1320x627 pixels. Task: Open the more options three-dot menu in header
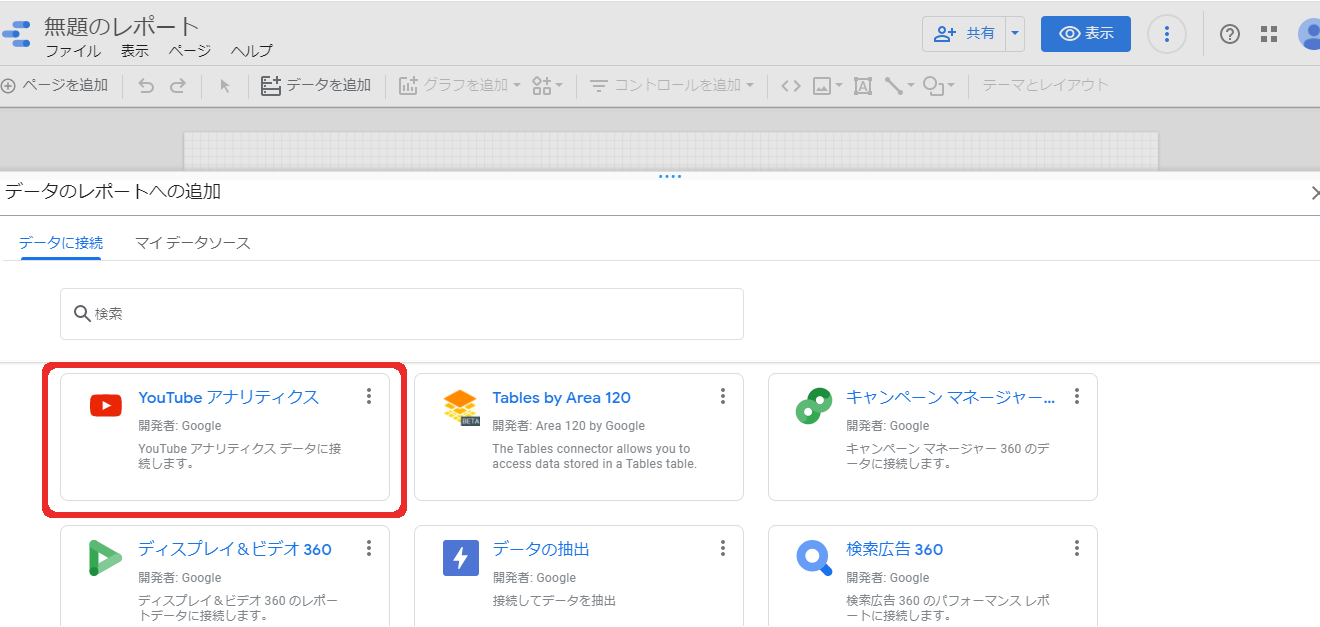point(1166,35)
